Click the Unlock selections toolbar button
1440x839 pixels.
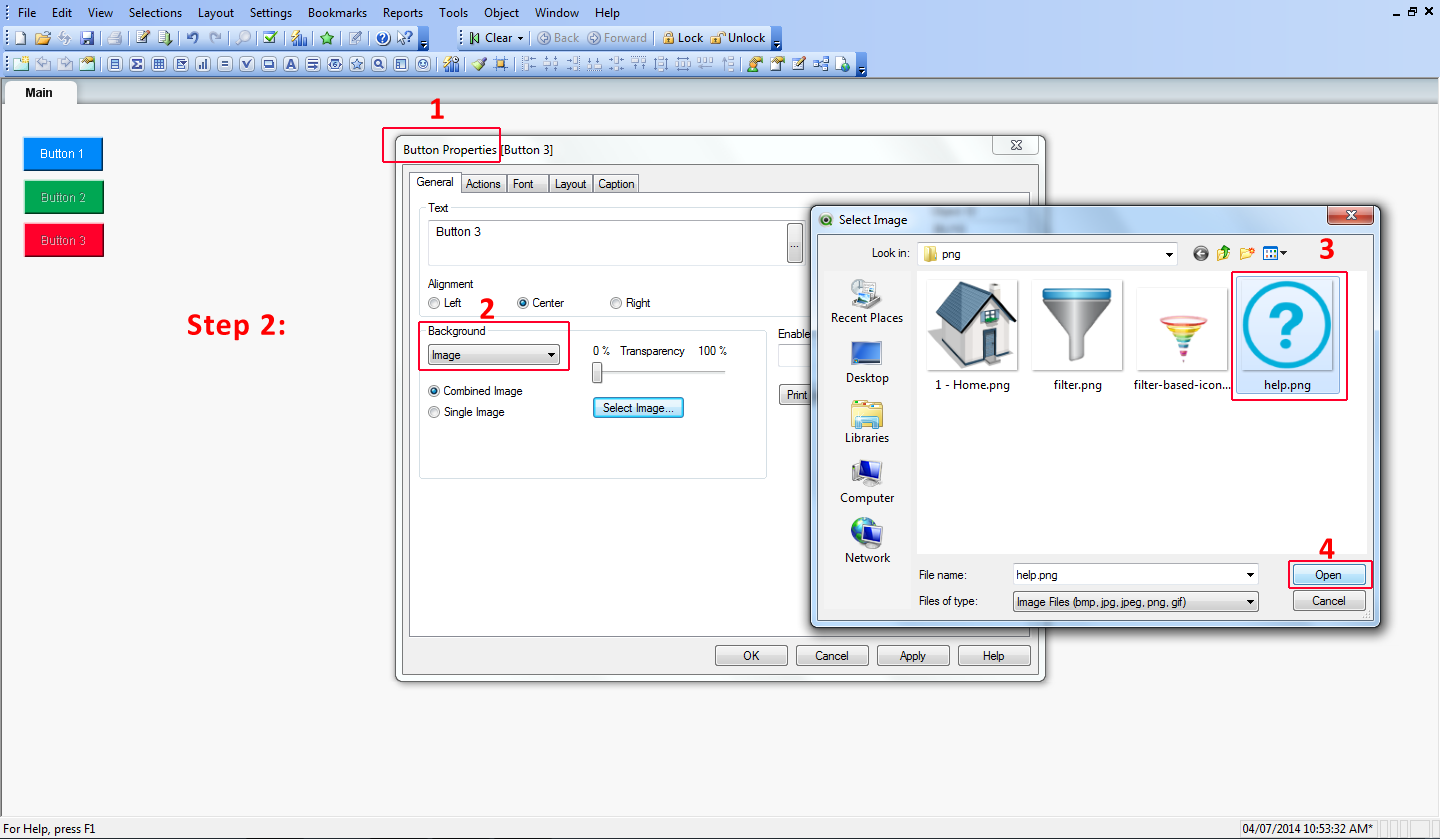(x=738, y=38)
